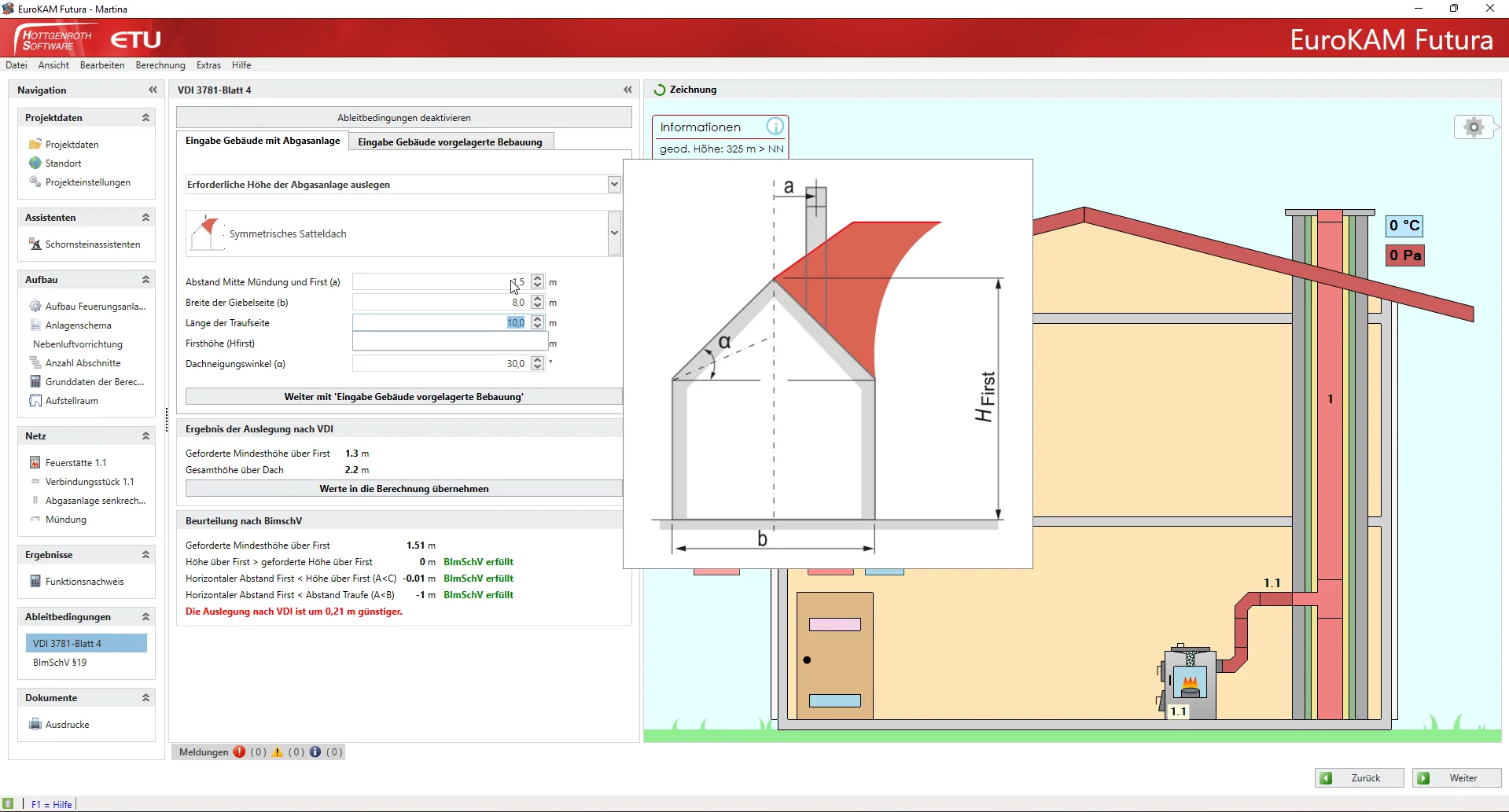Screen dimensions: 1509x812
Task: Refresh the Zeichnung drawing icon
Action: (x=659, y=90)
